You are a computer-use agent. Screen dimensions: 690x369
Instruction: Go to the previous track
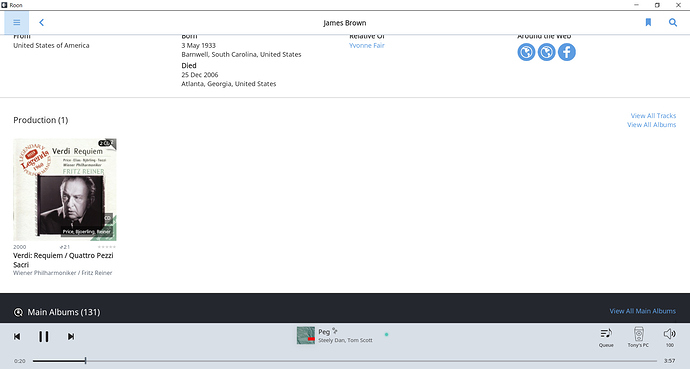pyautogui.click(x=17, y=336)
